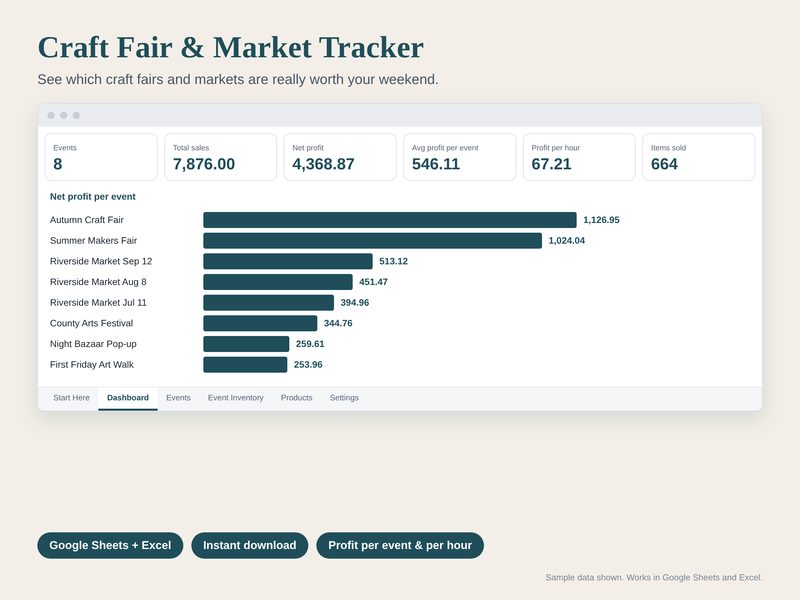This screenshot has height=600, width=800.
Task: Click the Night Bazaar Pop-up bar
Action: pos(246,344)
